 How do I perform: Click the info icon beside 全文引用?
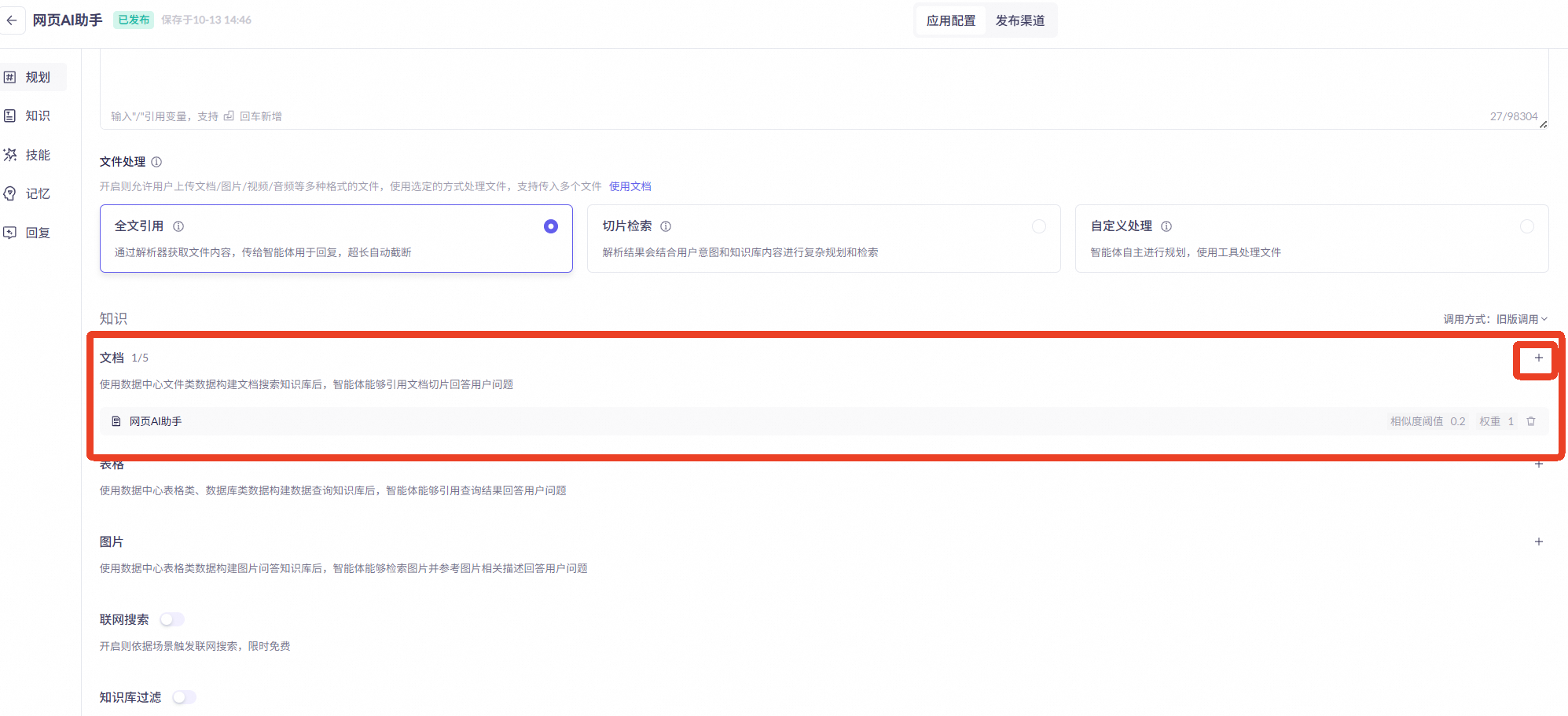coord(178,226)
